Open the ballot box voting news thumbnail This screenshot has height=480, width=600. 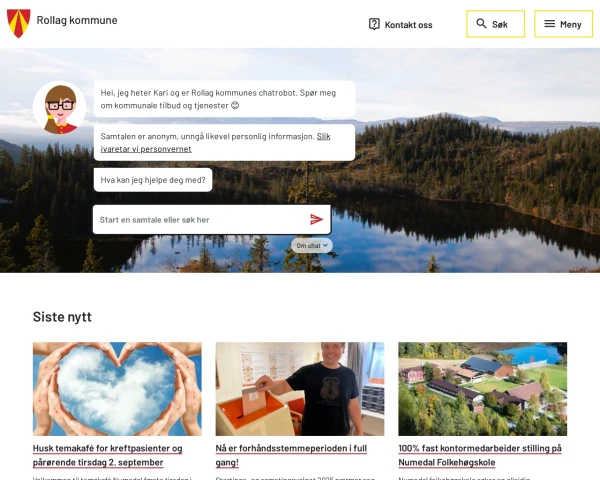[x=300, y=389]
